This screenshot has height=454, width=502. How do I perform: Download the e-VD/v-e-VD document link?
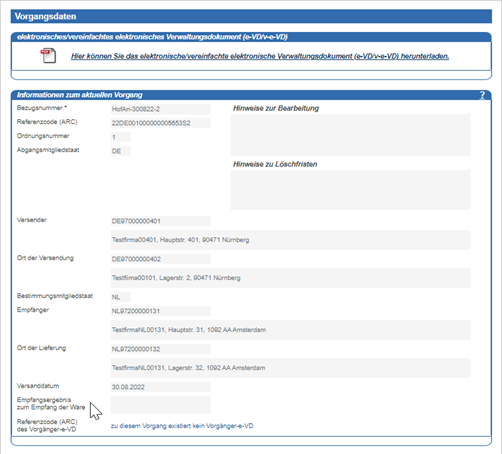(260, 56)
